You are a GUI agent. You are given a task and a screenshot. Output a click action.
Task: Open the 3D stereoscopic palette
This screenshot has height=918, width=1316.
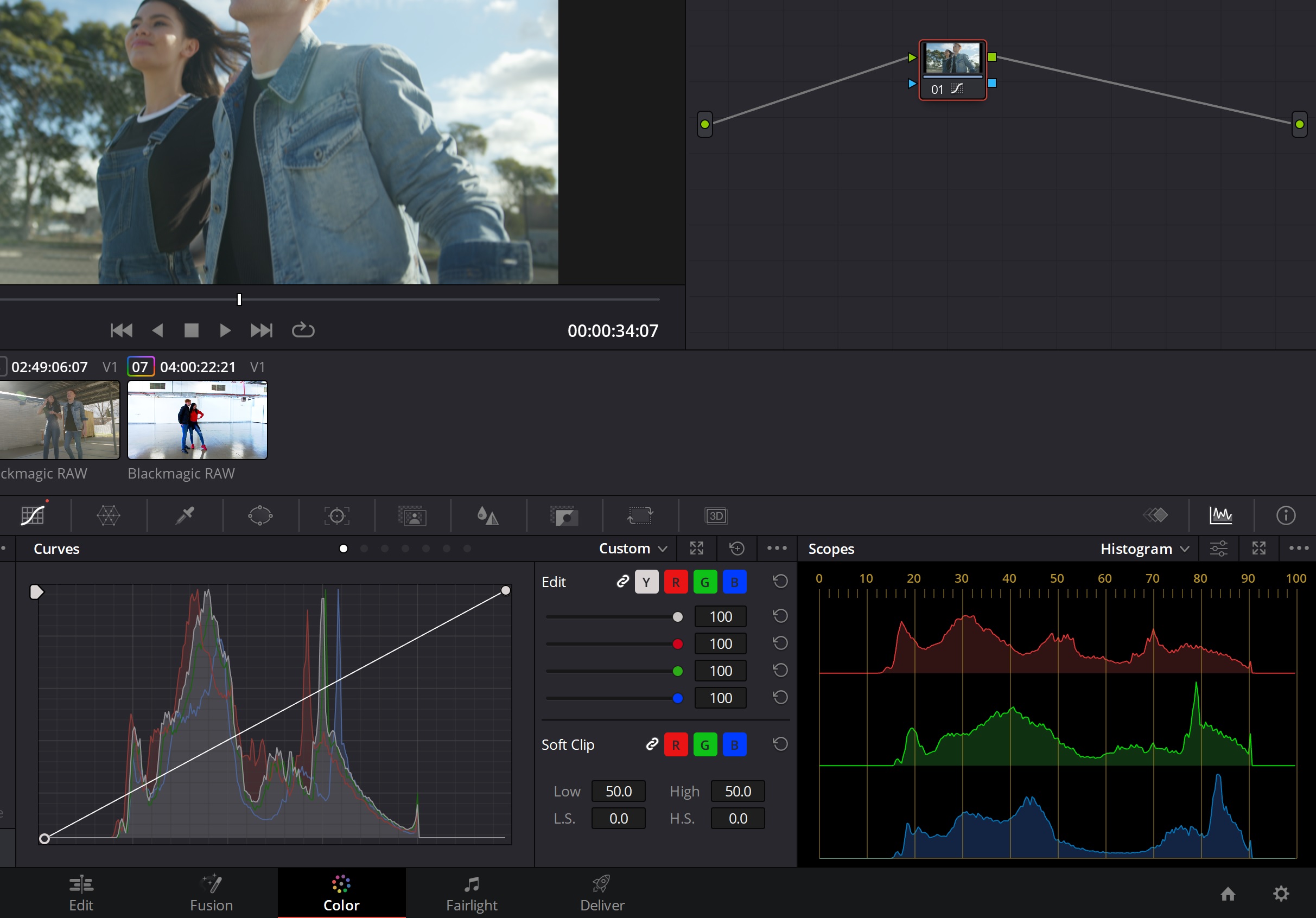click(x=716, y=515)
